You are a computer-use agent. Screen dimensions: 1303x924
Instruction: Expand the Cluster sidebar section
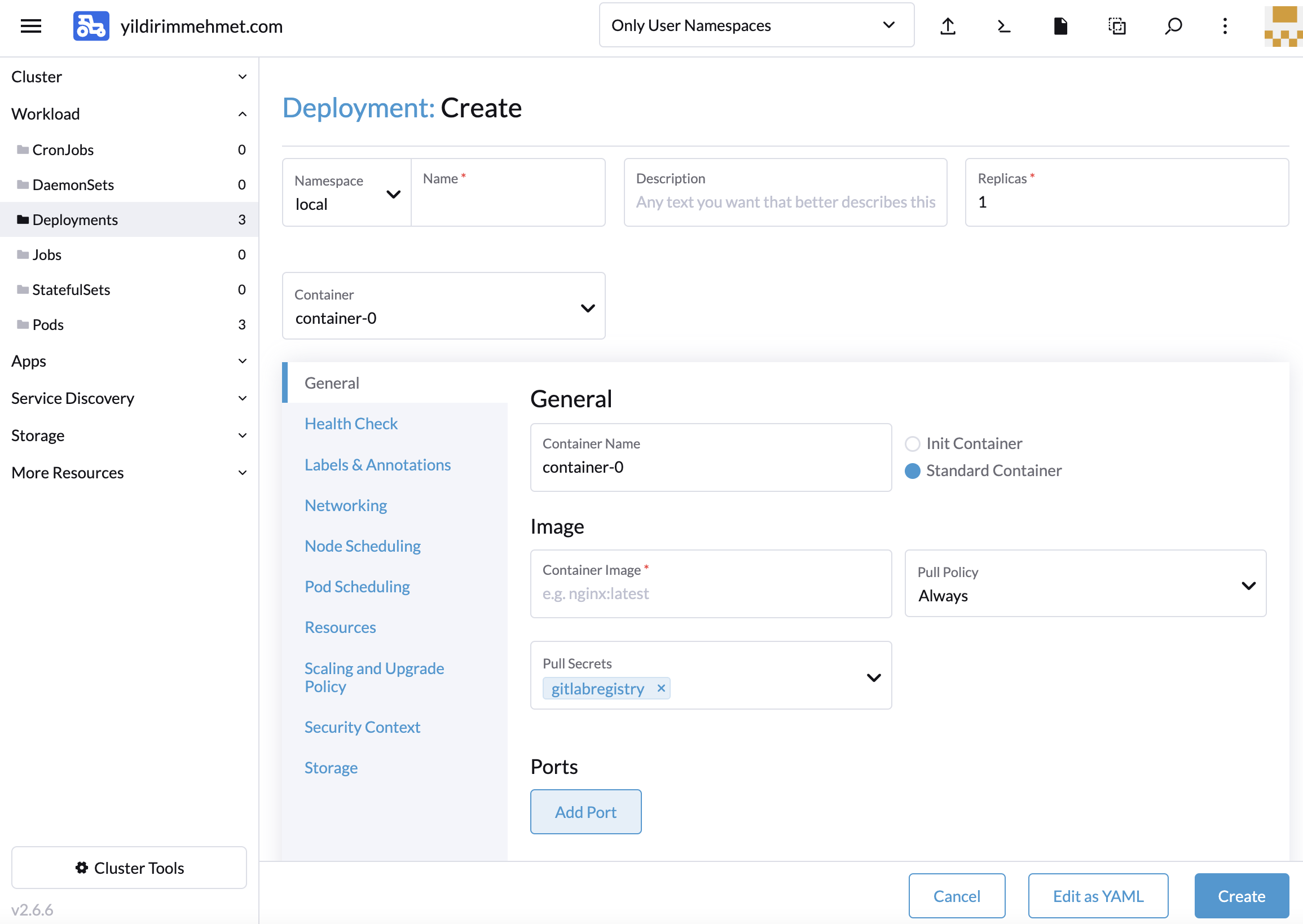[129, 77]
